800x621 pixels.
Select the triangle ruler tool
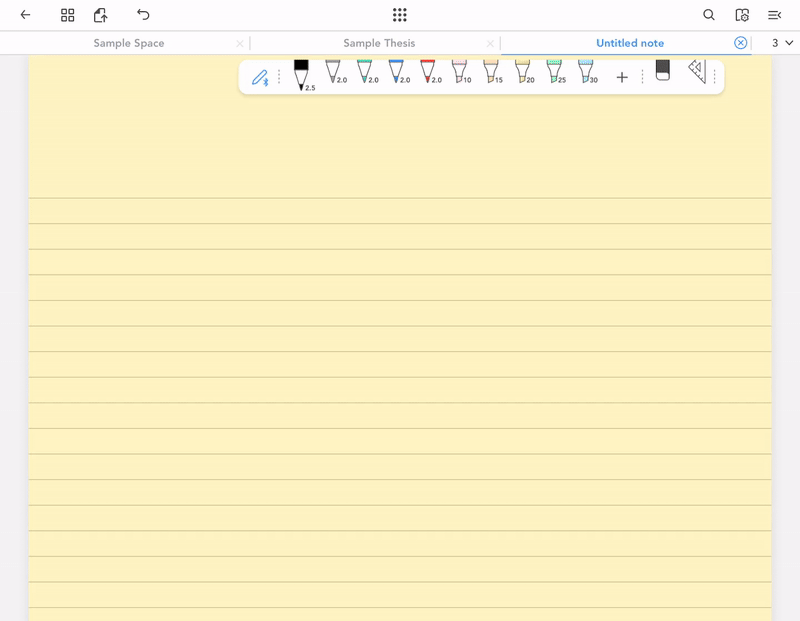(x=697, y=71)
